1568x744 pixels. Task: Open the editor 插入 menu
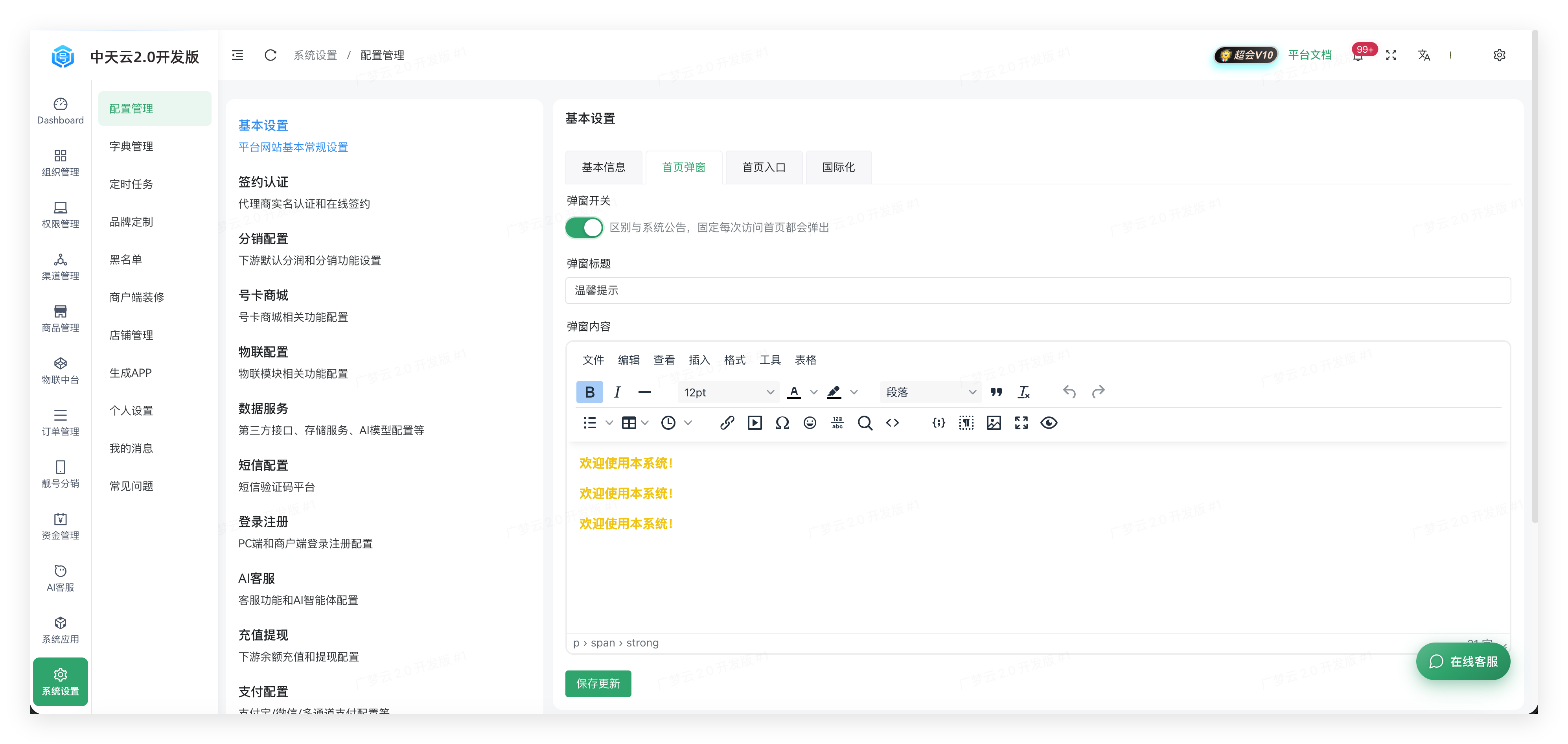pyautogui.click(x=699, y=360)
